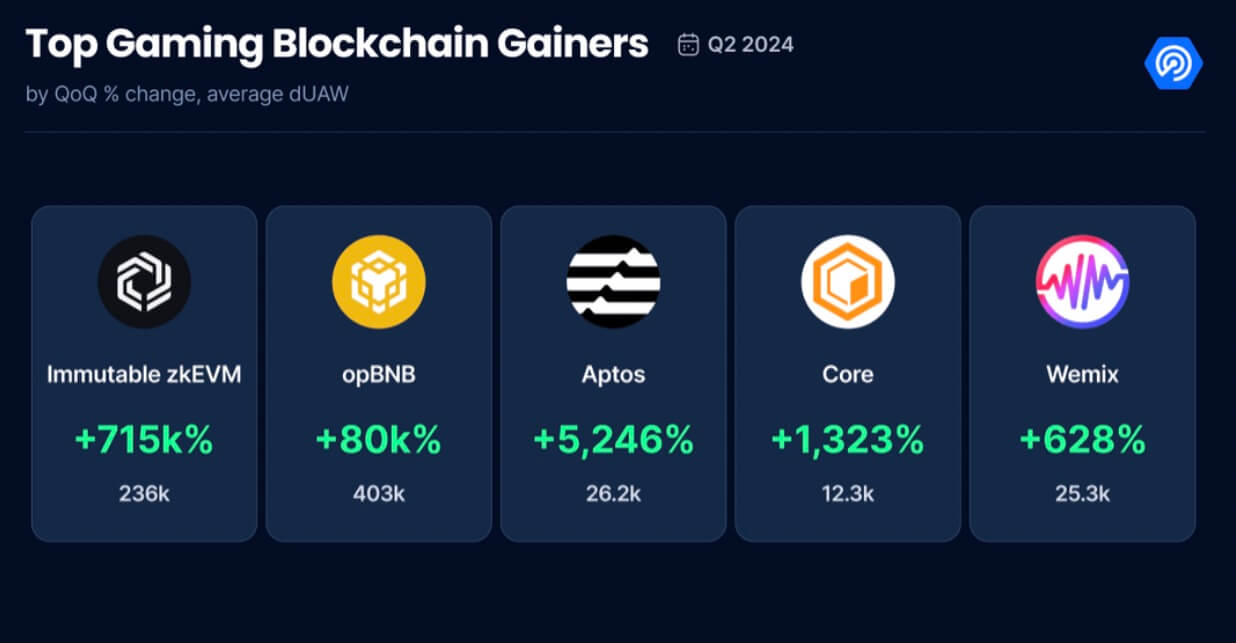Click the opBNB name label
This screenshot has width=1236, height=643.
pyautogui.click(x=379, y=375)
